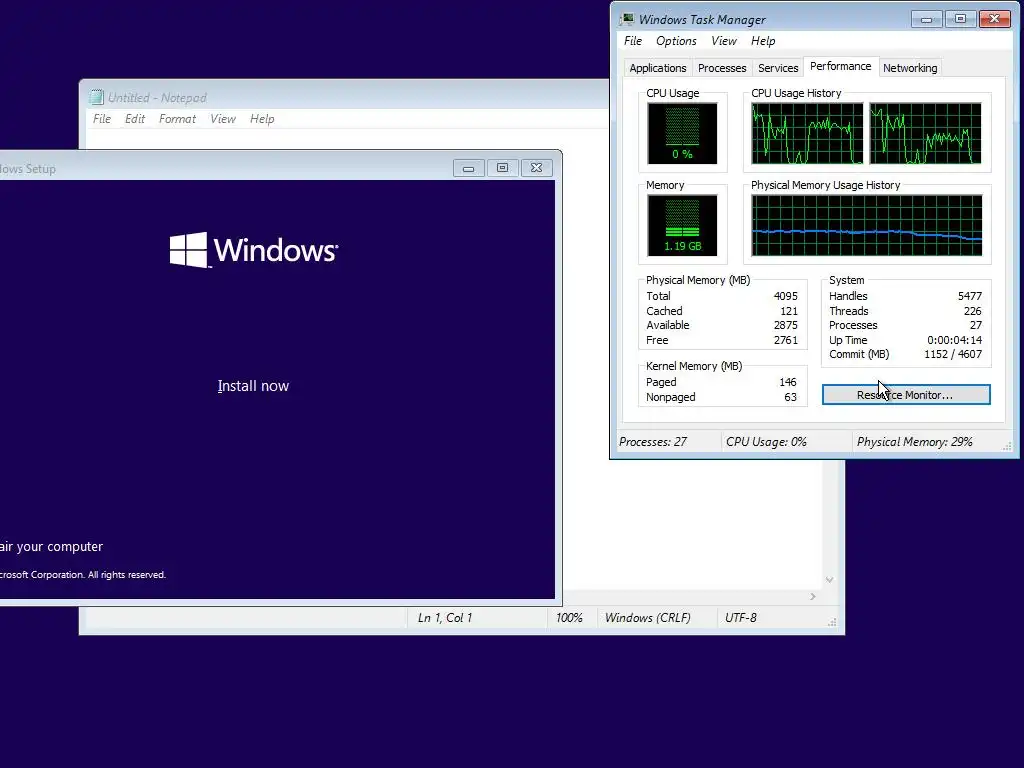Click the Notepad title bar icon
This screenshot has height=768, width=1024.
click(x=96, y=97)
